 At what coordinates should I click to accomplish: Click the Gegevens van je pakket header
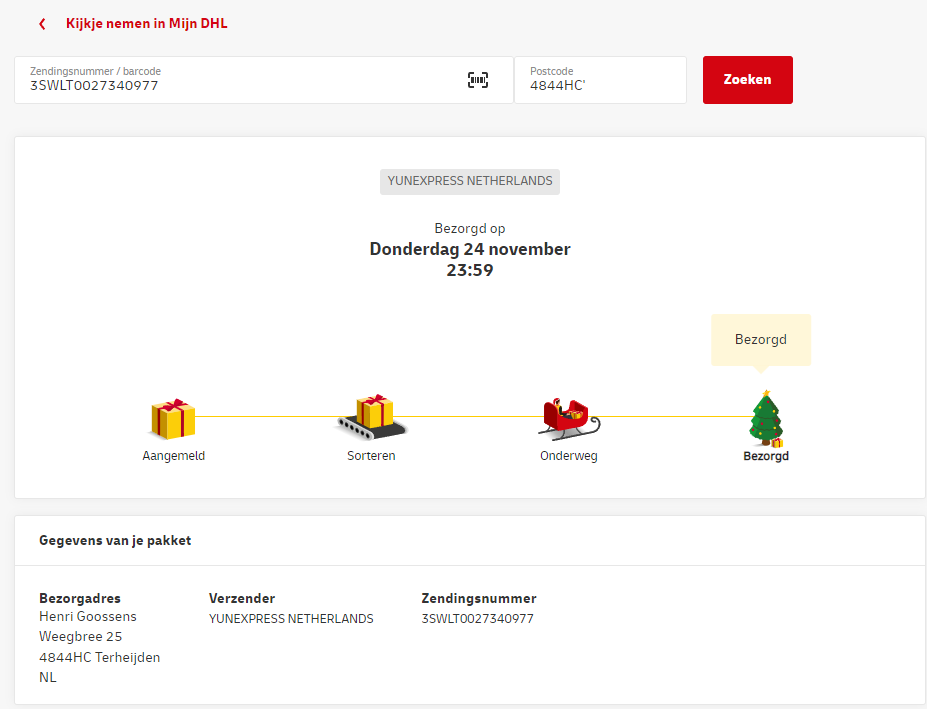pyautogui.click(x=115, y=540)
